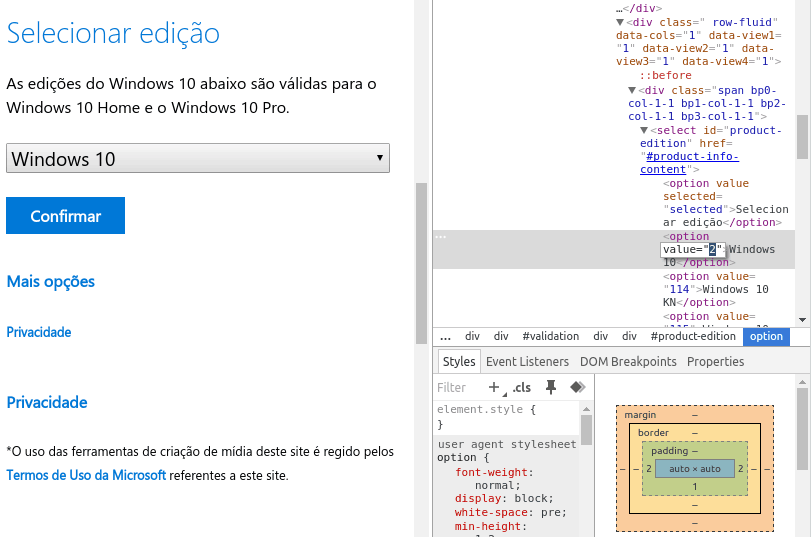
Task: Click the DOM tree vertical scrollbar thumb
Action: [802, 137]
